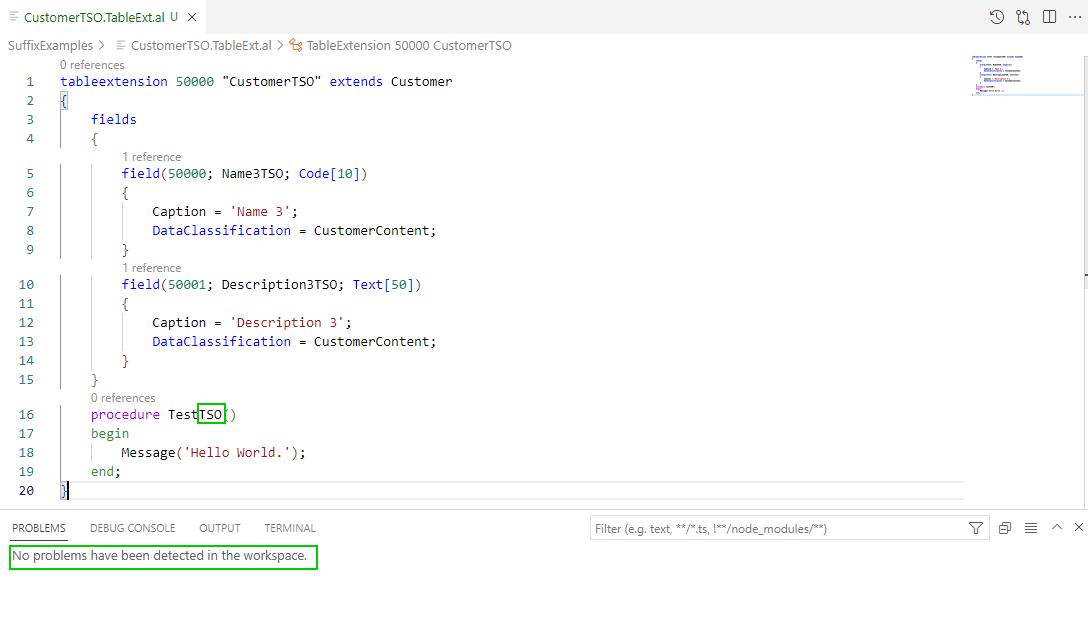Click 'Text[50]' type on line 10
This screenshot has height=622, width=1088.
(x=386, y=285)
